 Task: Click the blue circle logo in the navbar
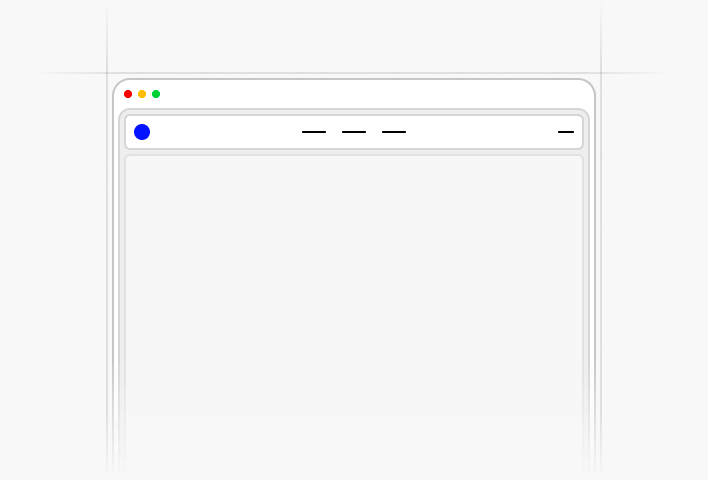click(x=142, y=132)
